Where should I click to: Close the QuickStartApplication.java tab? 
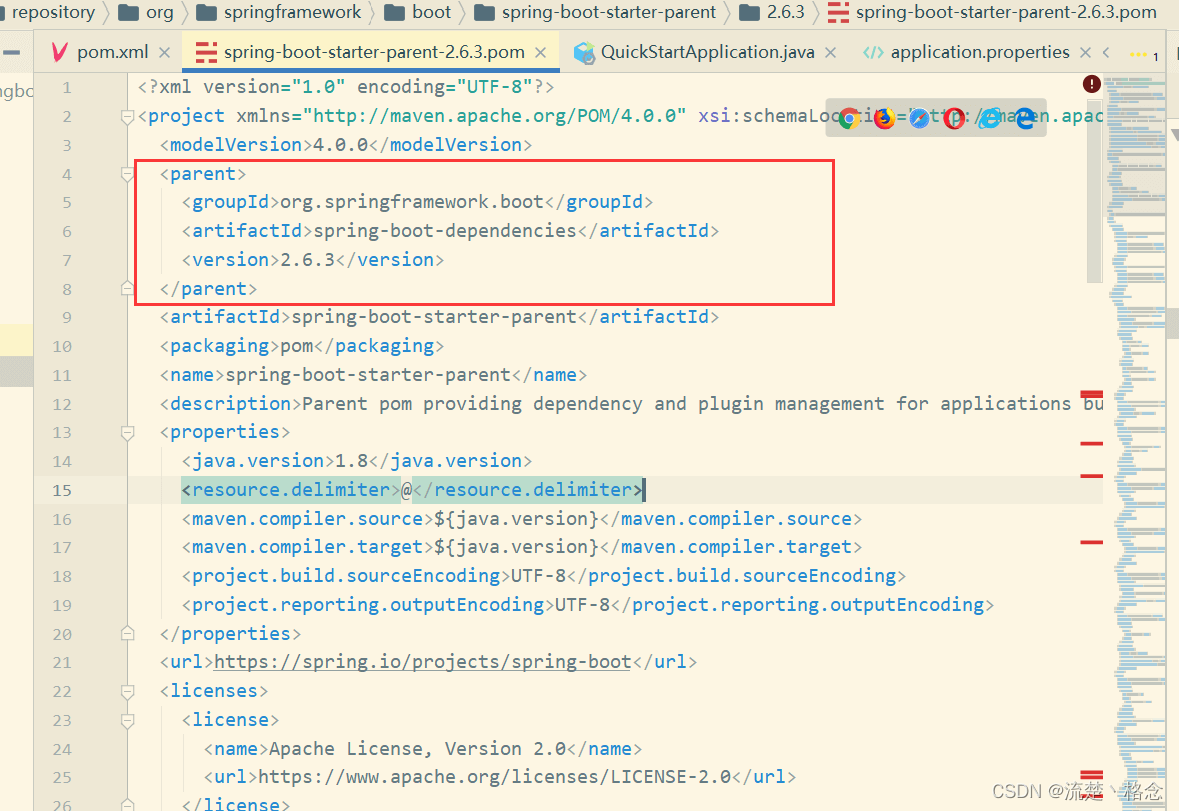pos(830,53)
